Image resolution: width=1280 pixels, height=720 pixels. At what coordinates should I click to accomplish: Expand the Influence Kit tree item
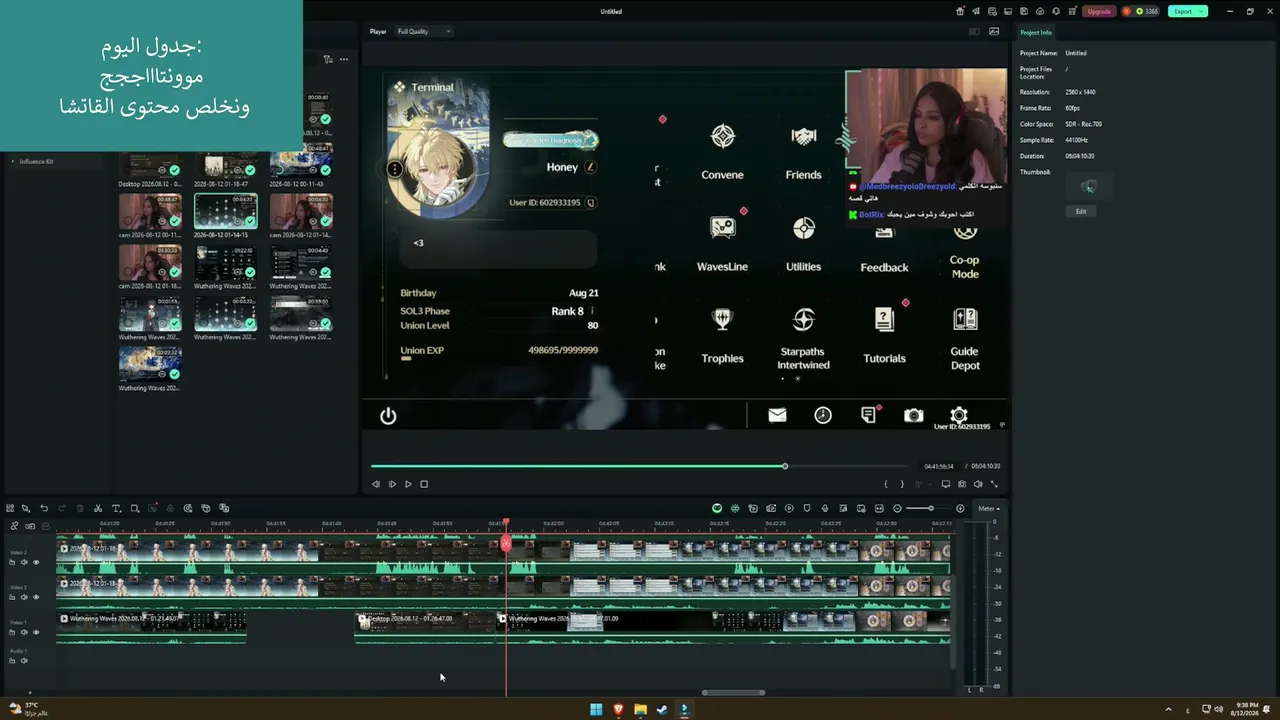pos(13,161)
